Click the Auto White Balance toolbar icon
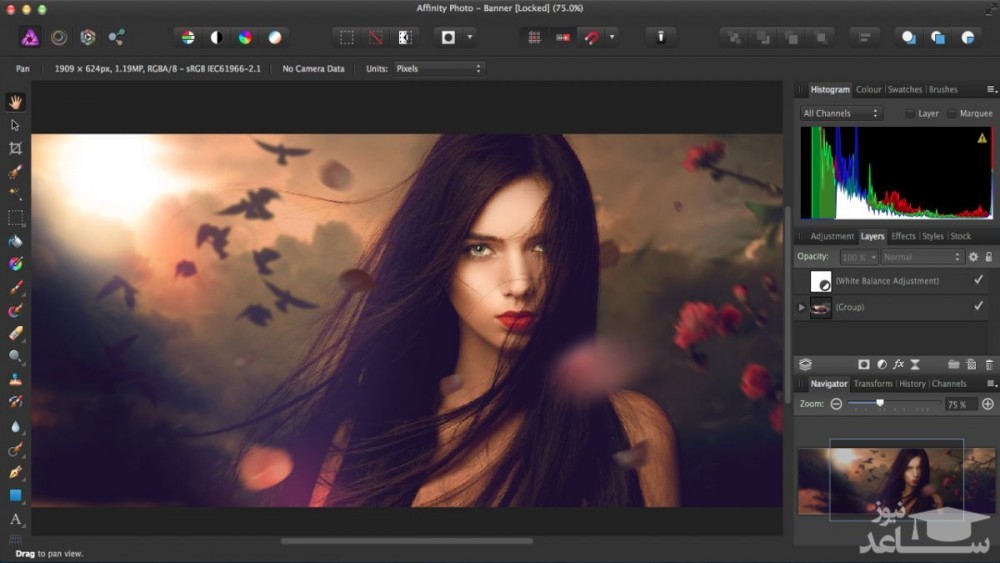Screen dimensions: 1000x563 (x=274, y=37)
